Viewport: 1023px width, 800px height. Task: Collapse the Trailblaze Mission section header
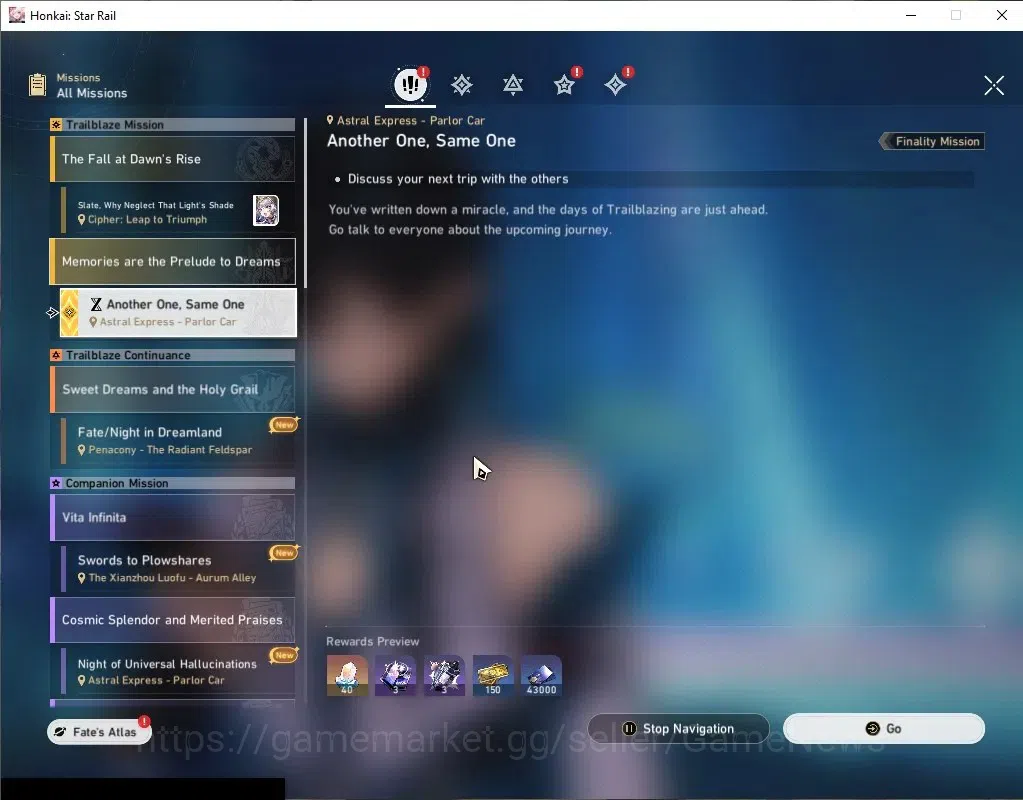pyautogui.click(x=172, y=125)
